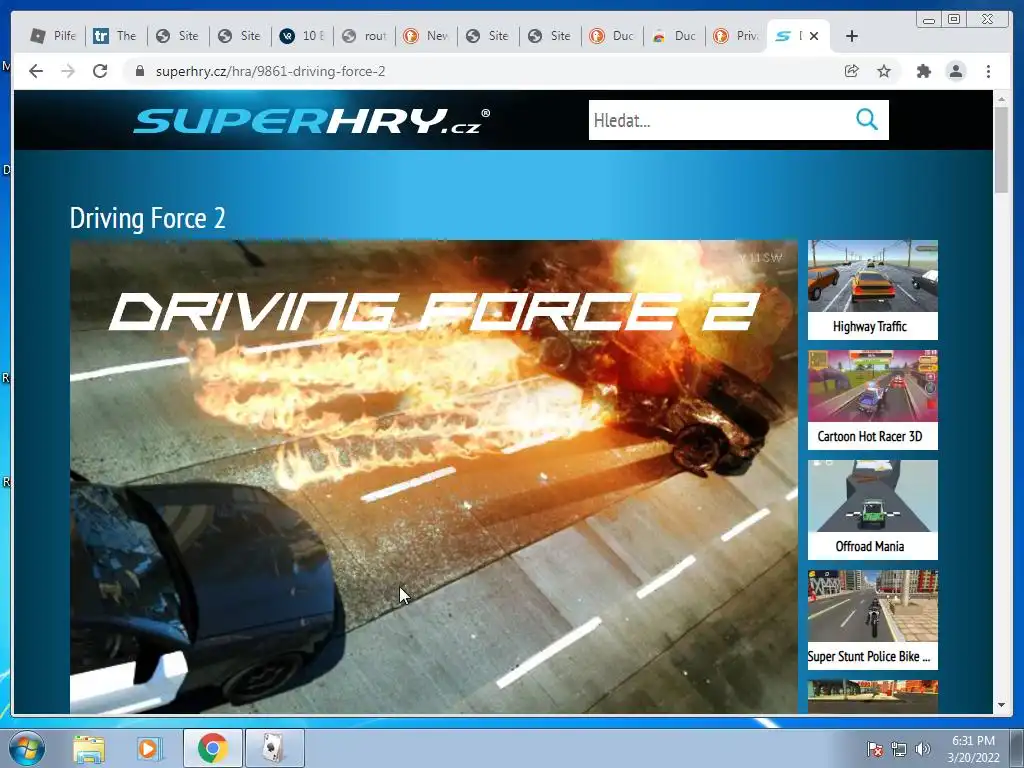1024x768 pixels.
Task: Switch to the 'New' tab
Action: [x=426, y=36]
